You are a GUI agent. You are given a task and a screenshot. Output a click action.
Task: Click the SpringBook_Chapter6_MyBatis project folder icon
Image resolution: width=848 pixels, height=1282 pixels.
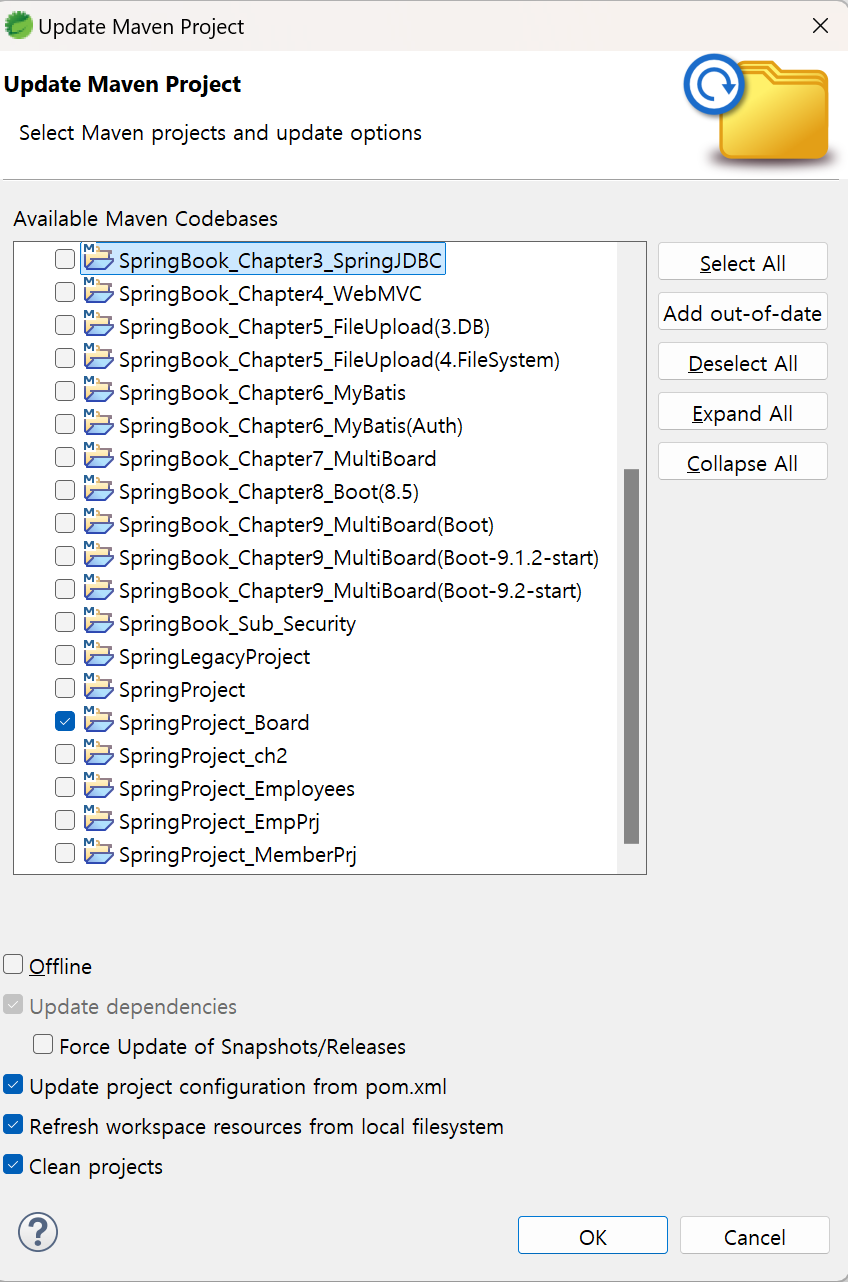pos(98,391)
